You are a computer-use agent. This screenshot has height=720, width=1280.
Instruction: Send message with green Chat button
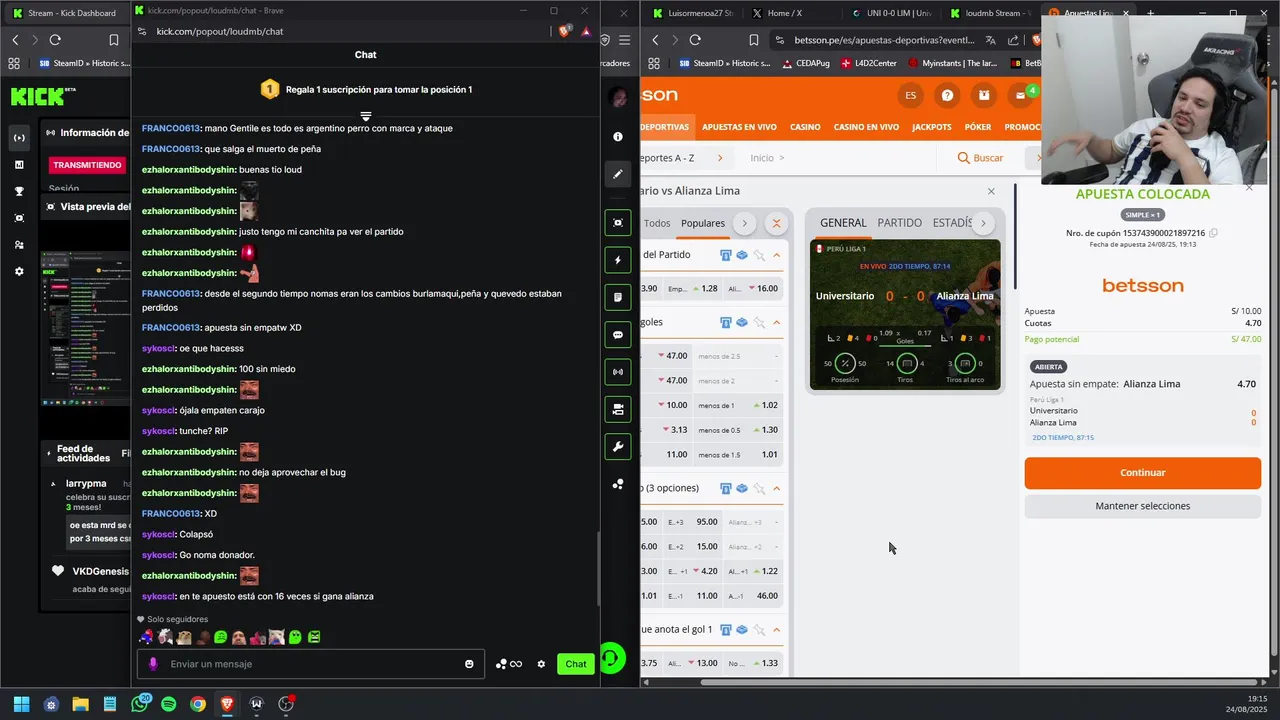click(x=576, y=664)
